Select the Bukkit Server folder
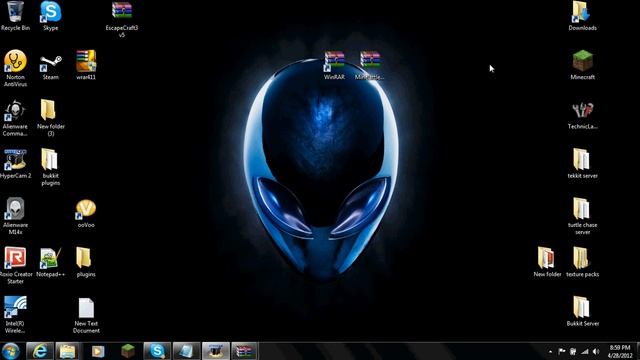The height and width of the screenshot is (360, 640). click(x=582, y=311)
